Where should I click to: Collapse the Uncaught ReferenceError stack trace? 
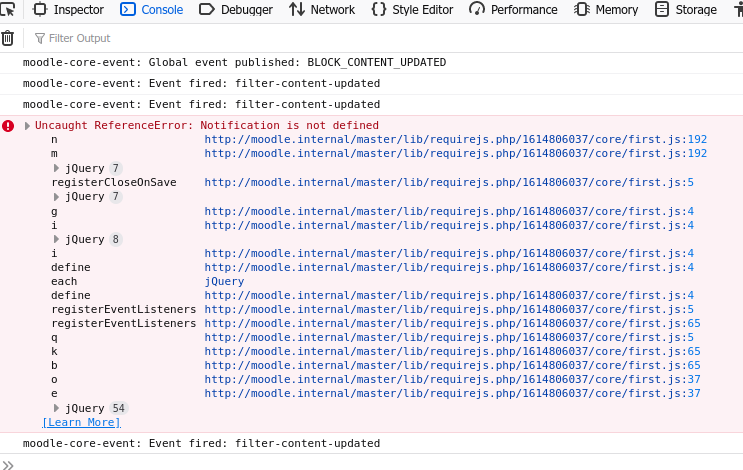(x=27, y=126)
